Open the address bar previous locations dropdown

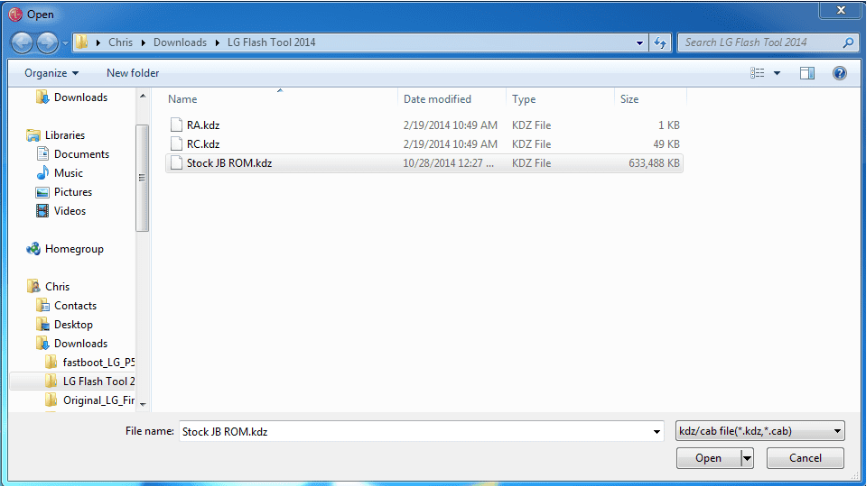[640, 43]
